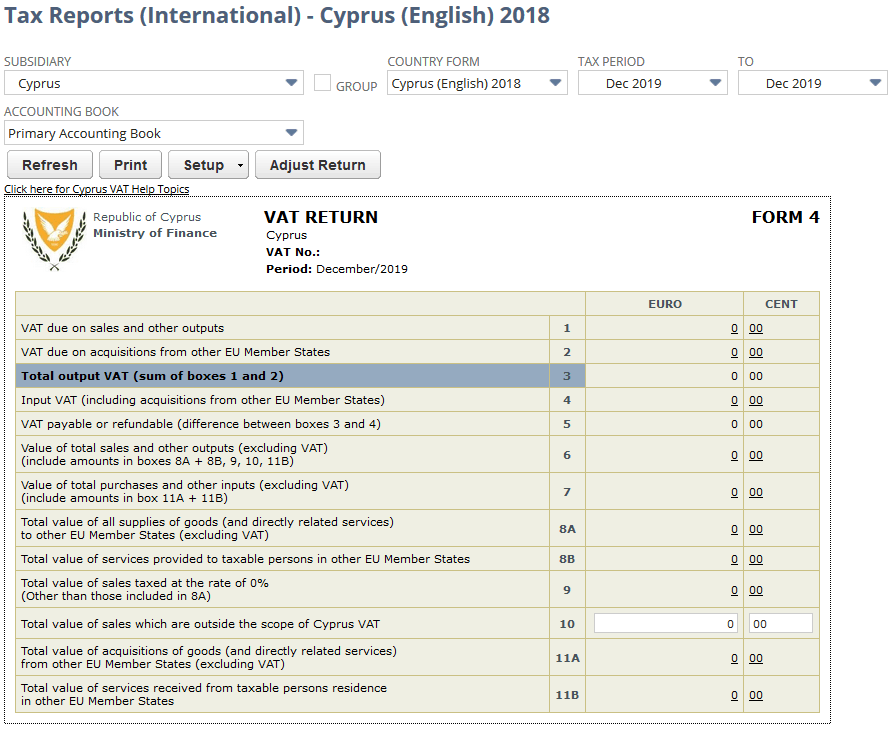
Task: Open the Country Form dropdown
Action: tap(554, 84)
